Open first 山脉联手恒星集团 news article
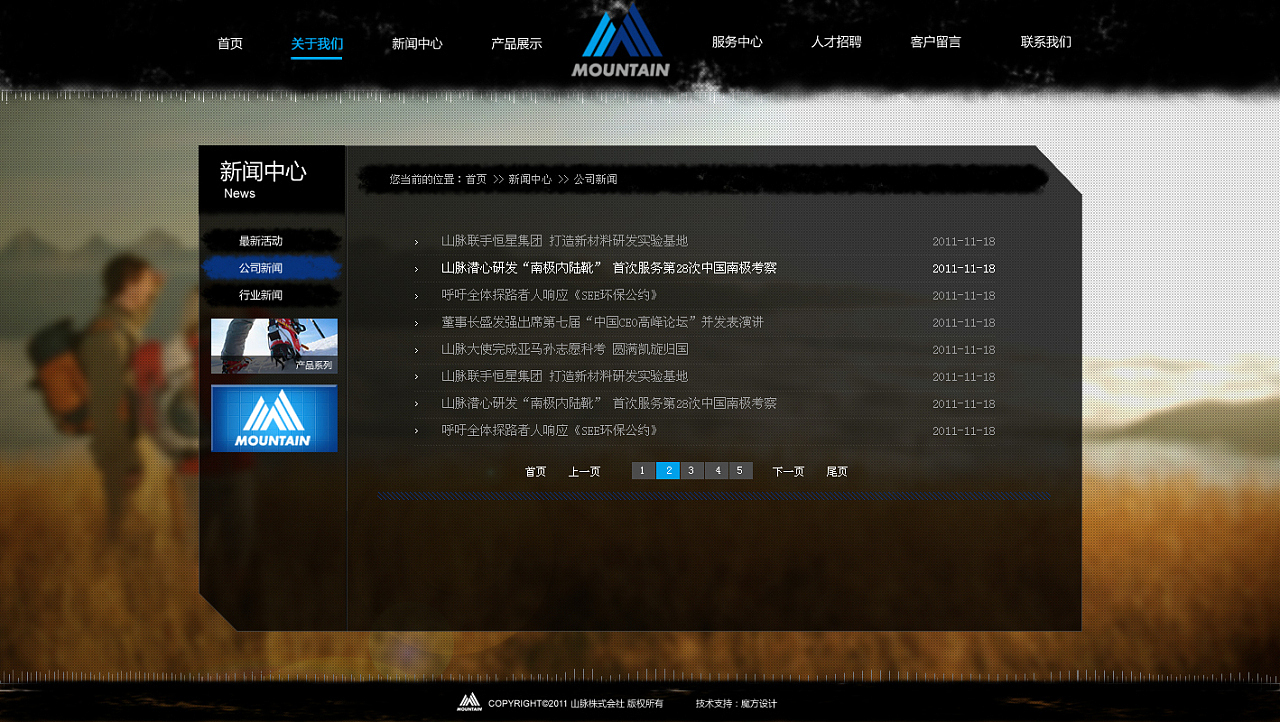 pyautogui.click(x=564, y=241)
